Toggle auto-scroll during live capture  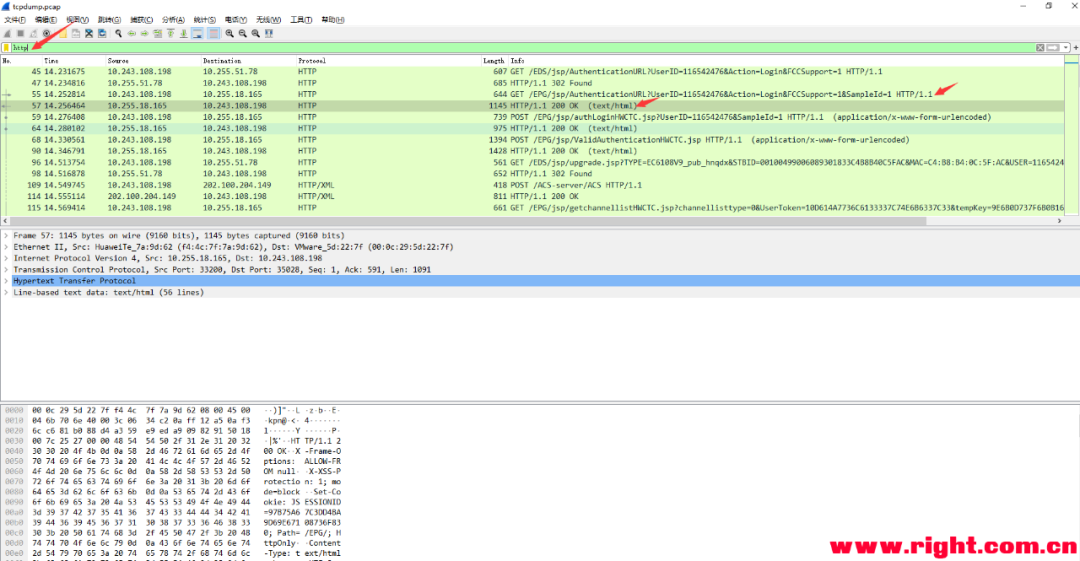[198, 33]
